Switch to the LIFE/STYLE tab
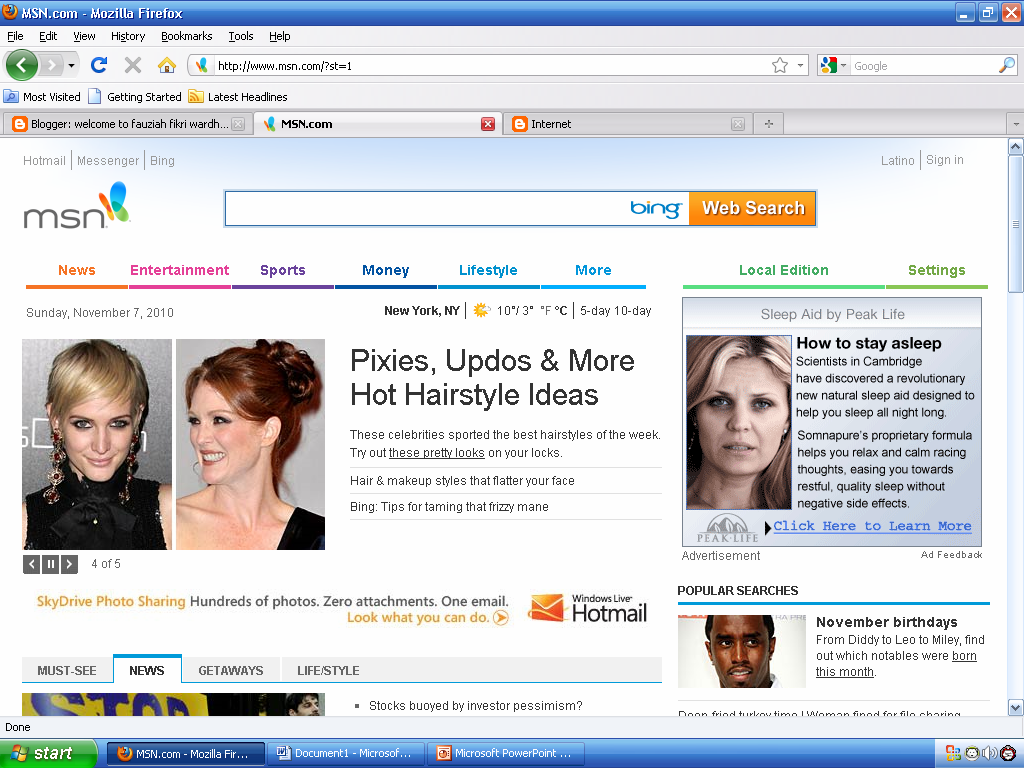The height and width of the screenshot is (768, 1024). point(328,671)
